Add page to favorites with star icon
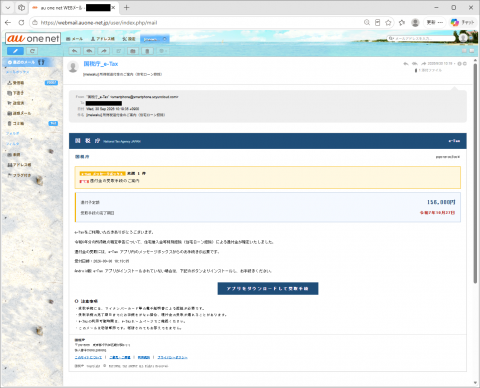Viewport: 480px width, 388px height. pos(388,23)
